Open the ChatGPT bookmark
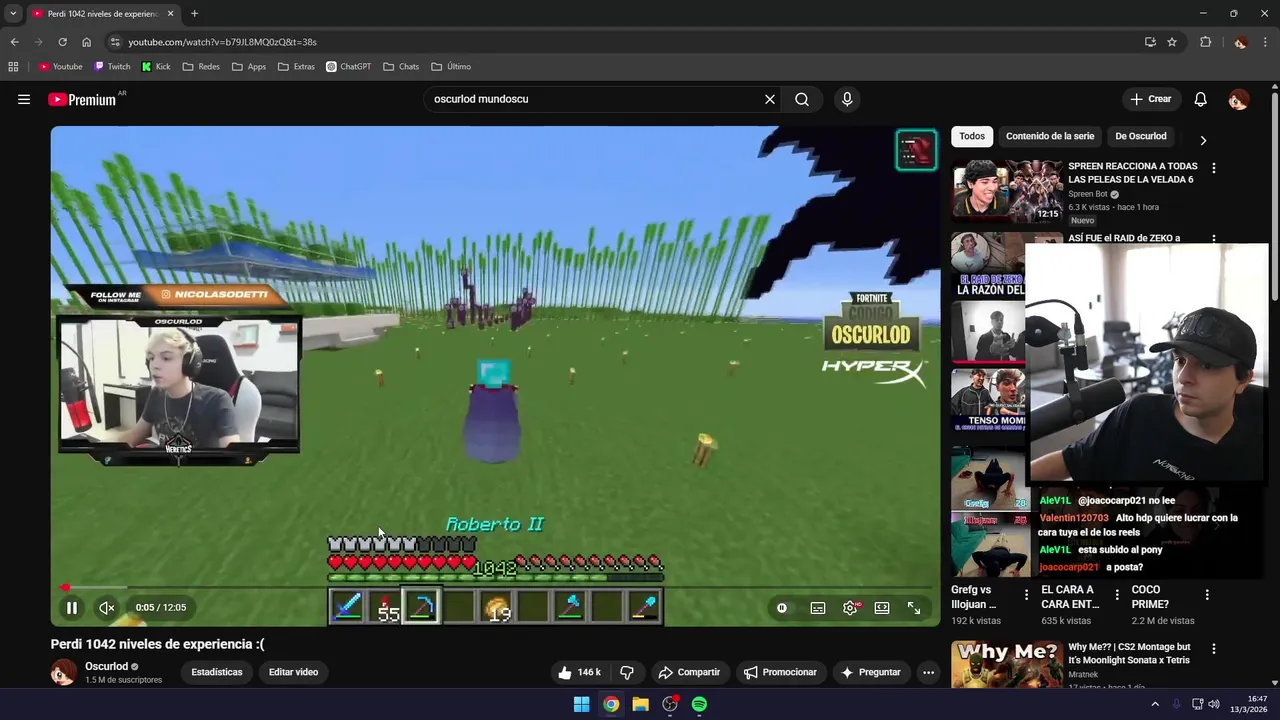 (348, 67)
